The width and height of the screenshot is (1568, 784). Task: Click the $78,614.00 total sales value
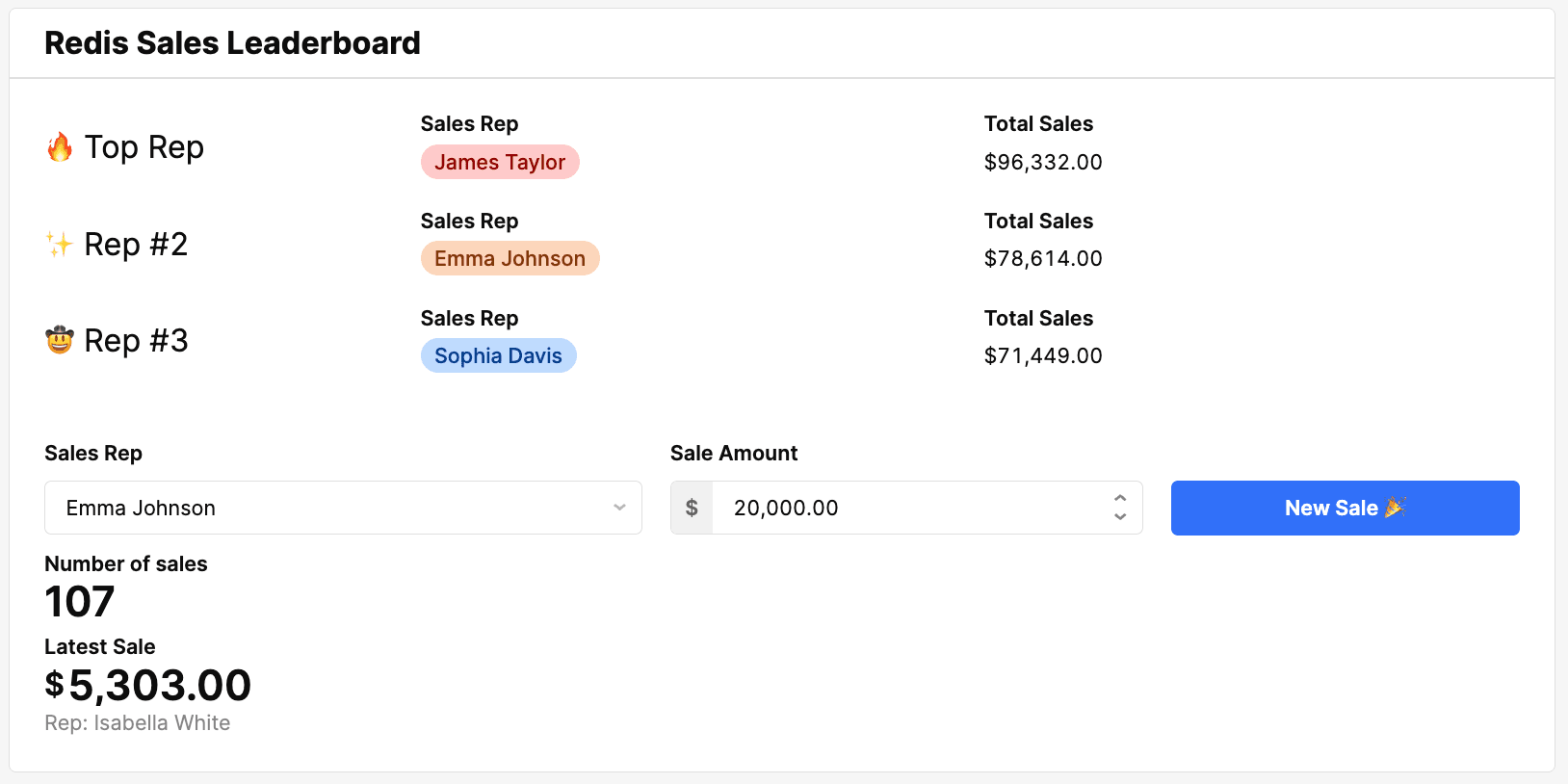1043,258
